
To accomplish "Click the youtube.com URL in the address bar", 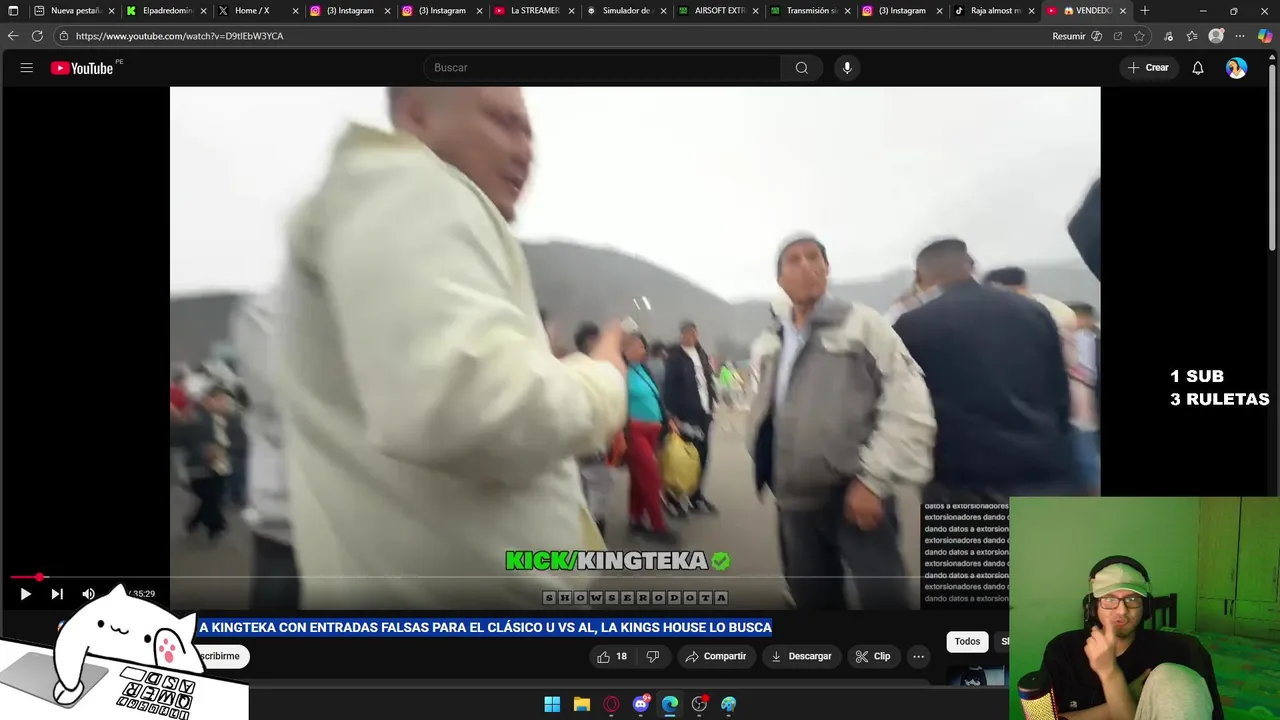I will click(179, 36).
